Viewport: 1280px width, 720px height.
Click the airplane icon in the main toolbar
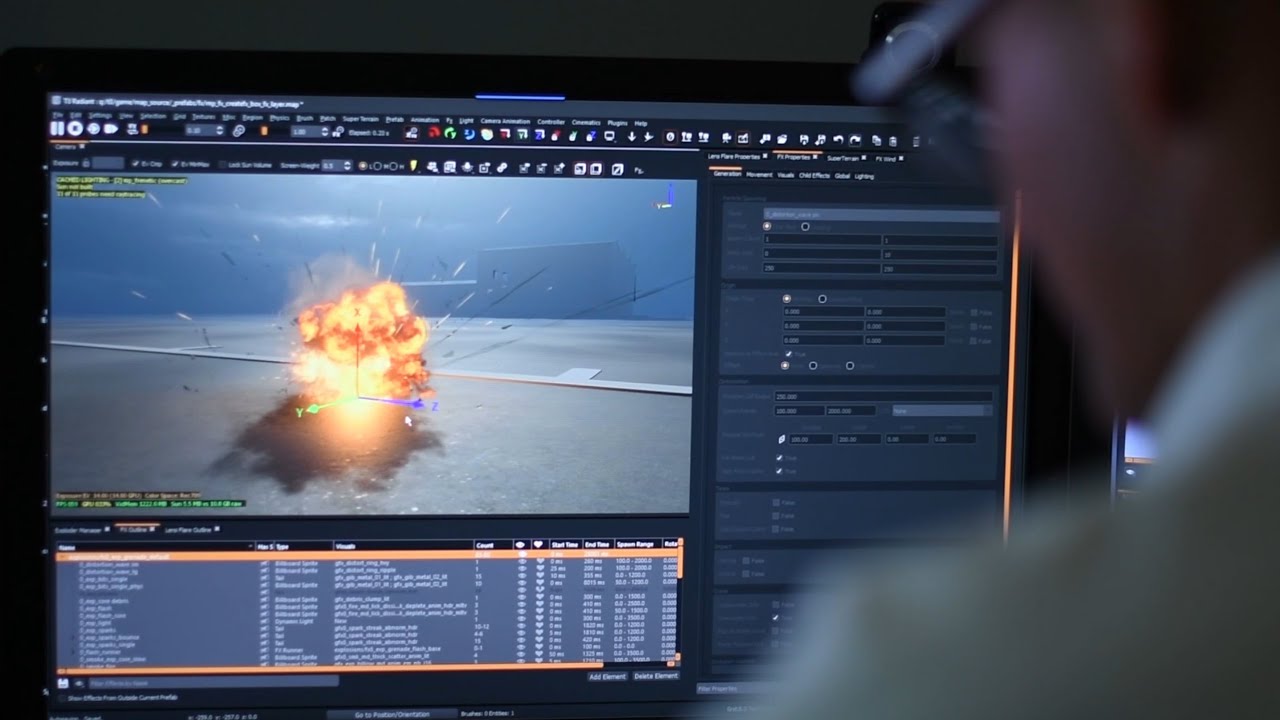click(x=648, y=137)
